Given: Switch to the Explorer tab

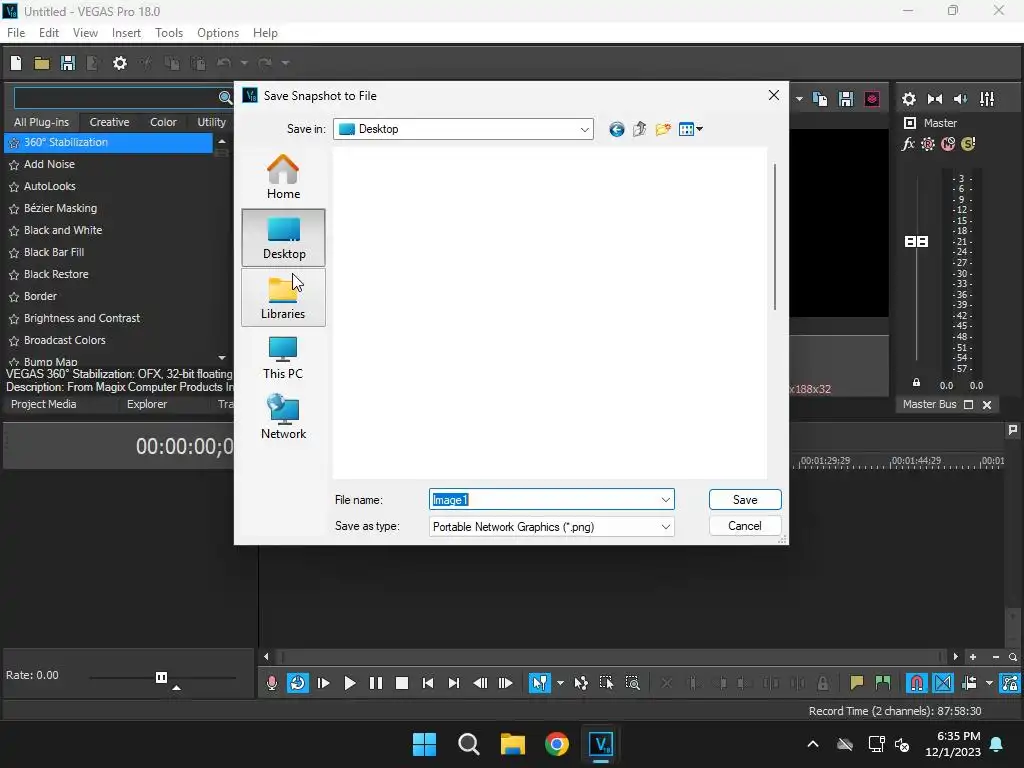Looking at the screenshot, I should pyautogui.click(x=146, y=404).
